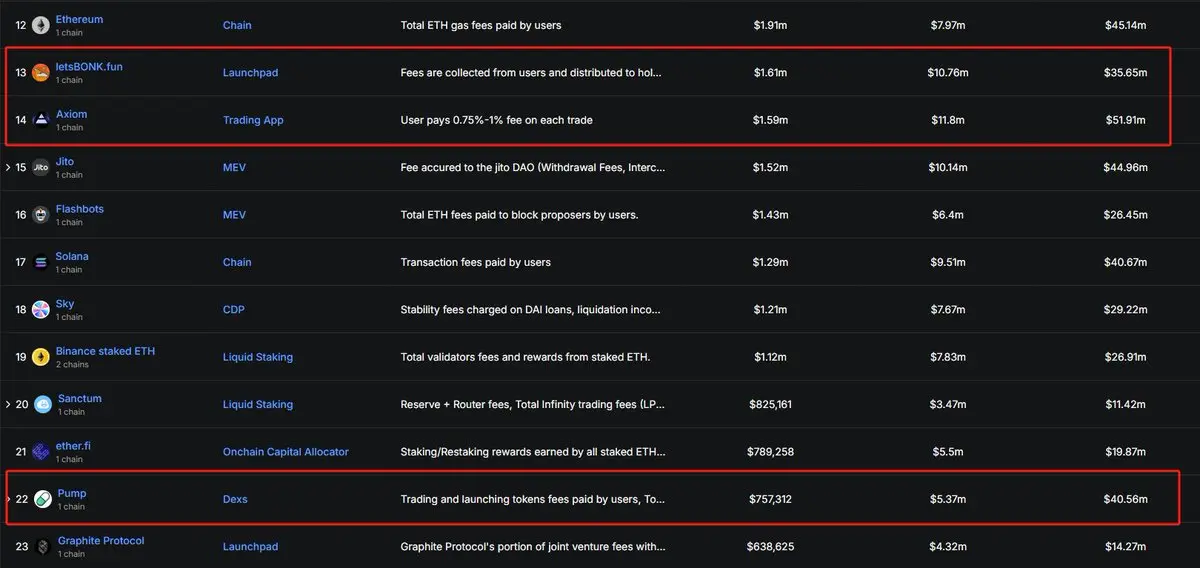Expand the Sanctum row chevron
Screen dimensions: 1200x568
click(9, 404)
